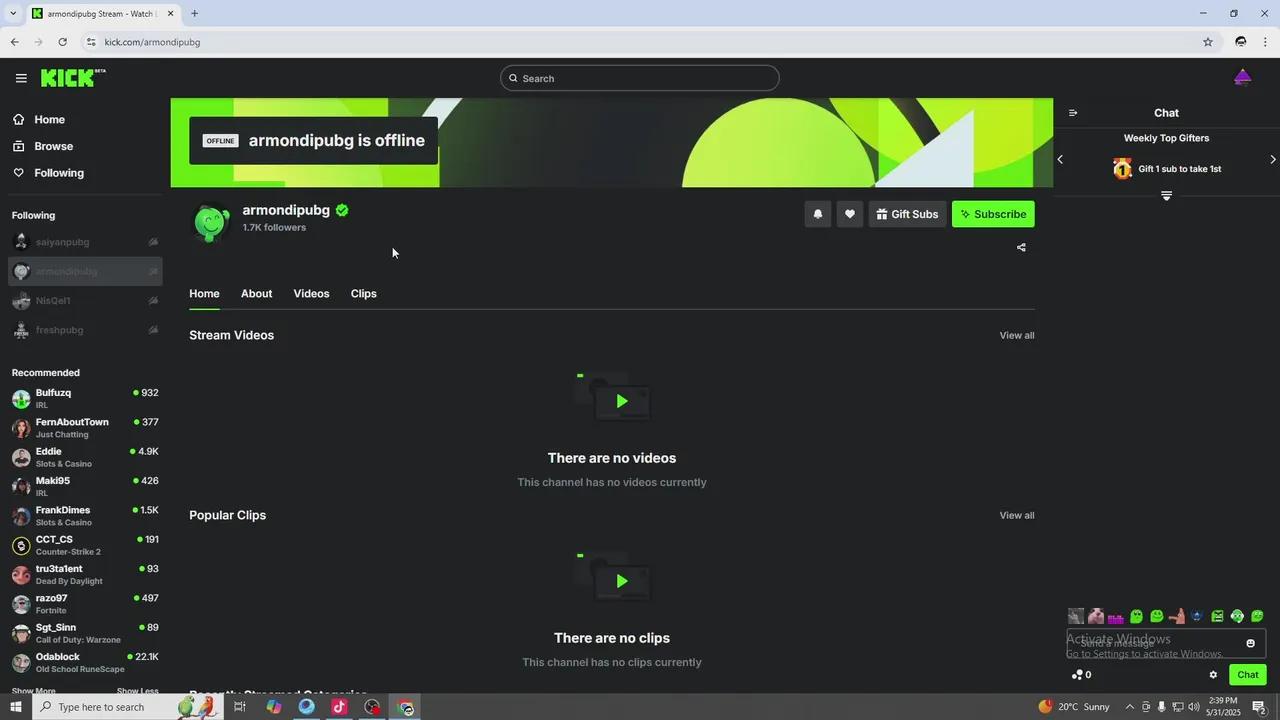Viewport: 1280px width, 720px height.
Task: Open the Chrome three-dot menu
Action: 1266,42
